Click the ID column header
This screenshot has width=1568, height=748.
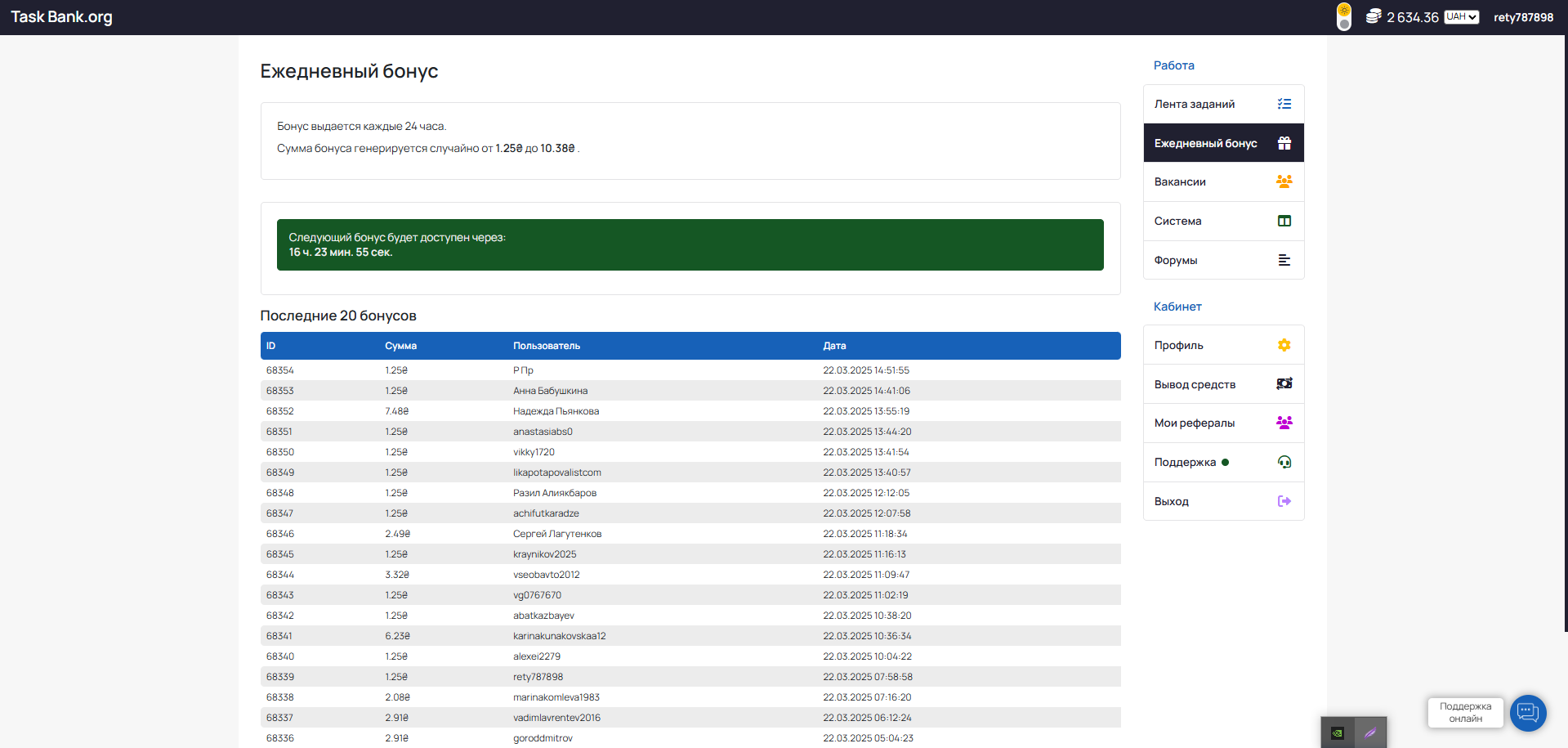270,346
